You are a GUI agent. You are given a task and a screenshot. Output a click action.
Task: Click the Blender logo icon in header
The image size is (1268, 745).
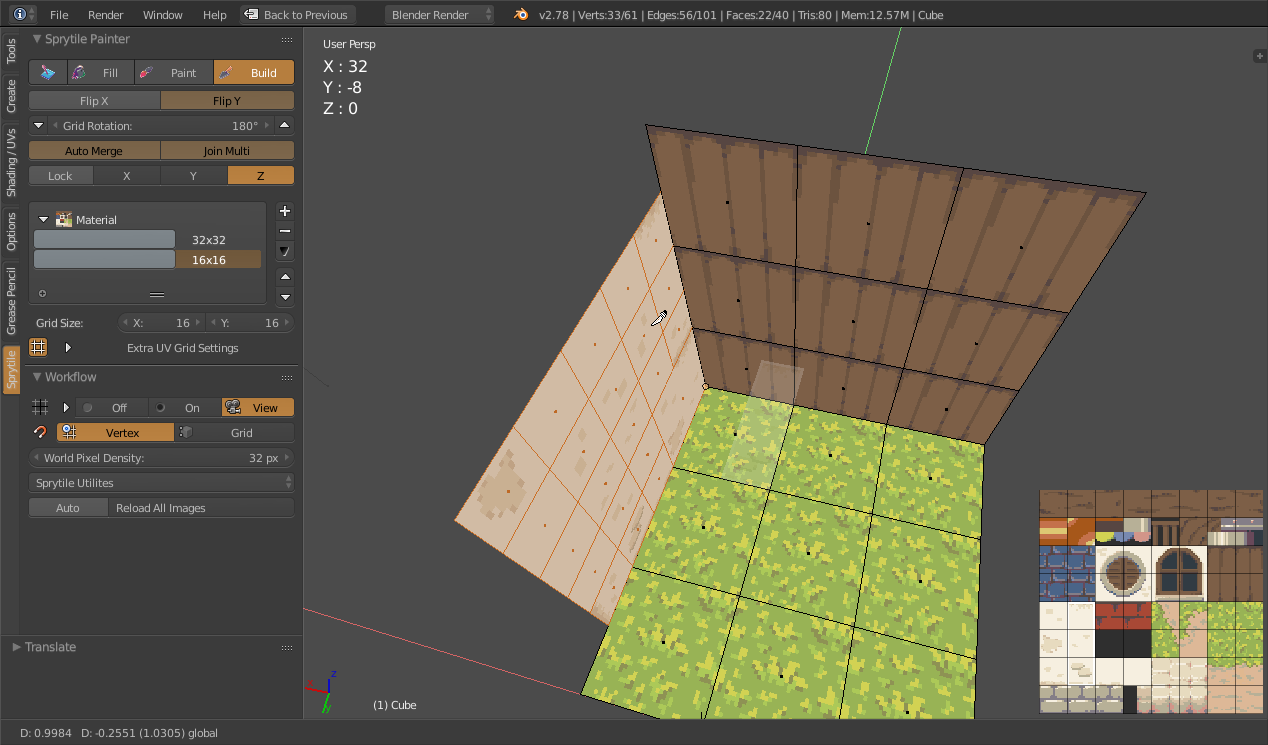(x=521, y=15)
